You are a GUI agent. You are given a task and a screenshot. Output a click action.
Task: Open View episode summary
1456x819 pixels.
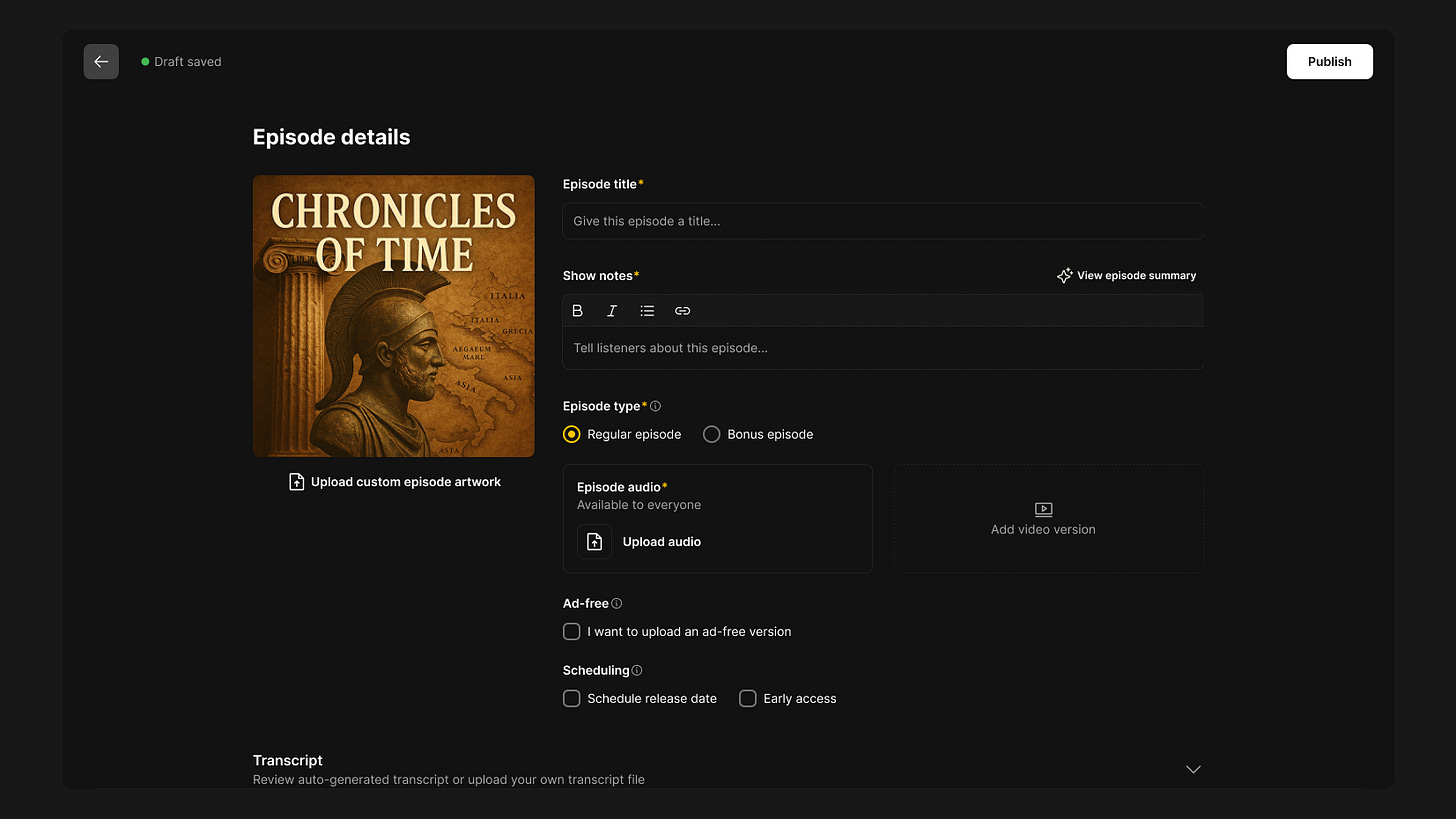[1127, 276]
